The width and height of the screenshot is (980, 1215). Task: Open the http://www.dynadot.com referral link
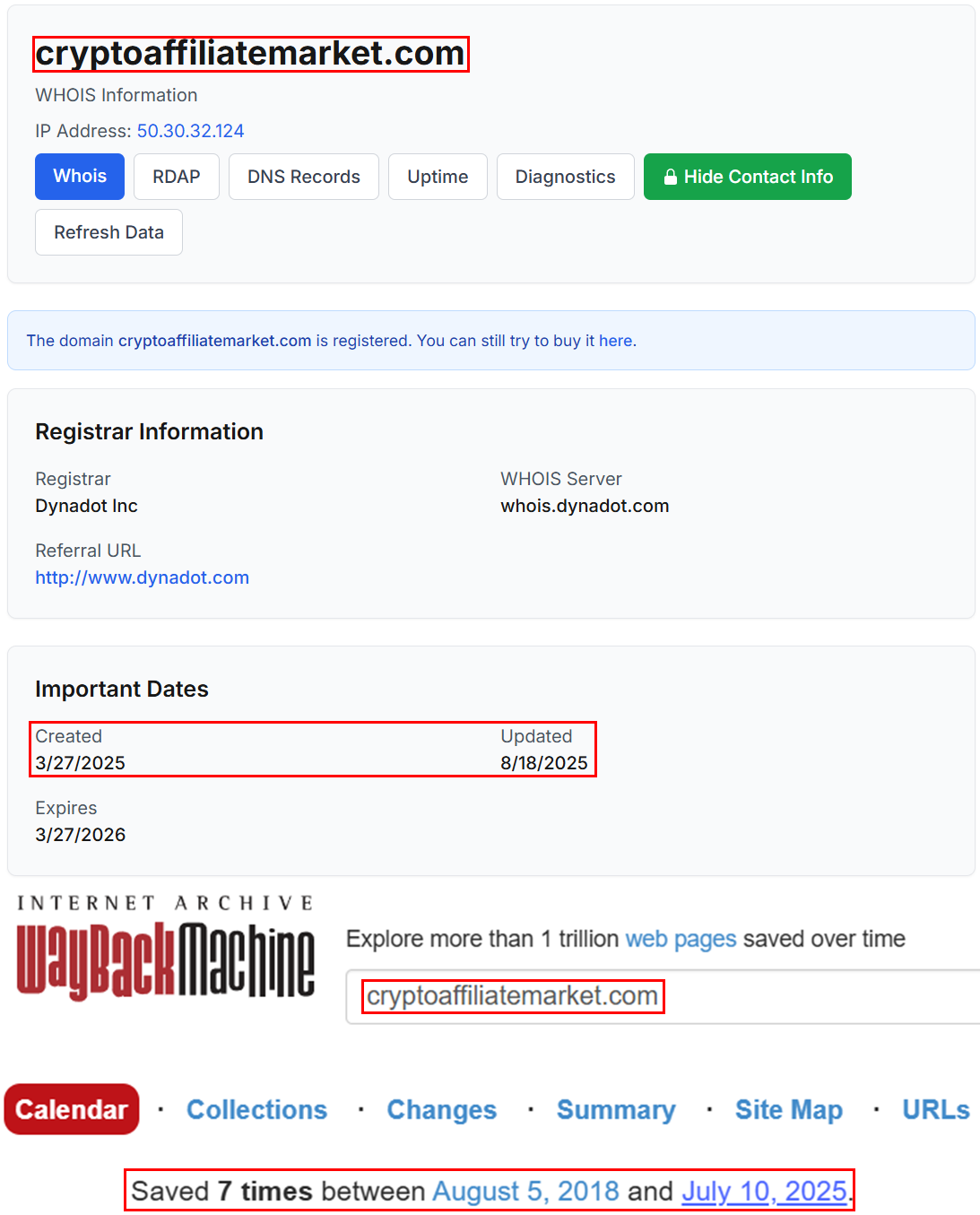pos(142,577)
